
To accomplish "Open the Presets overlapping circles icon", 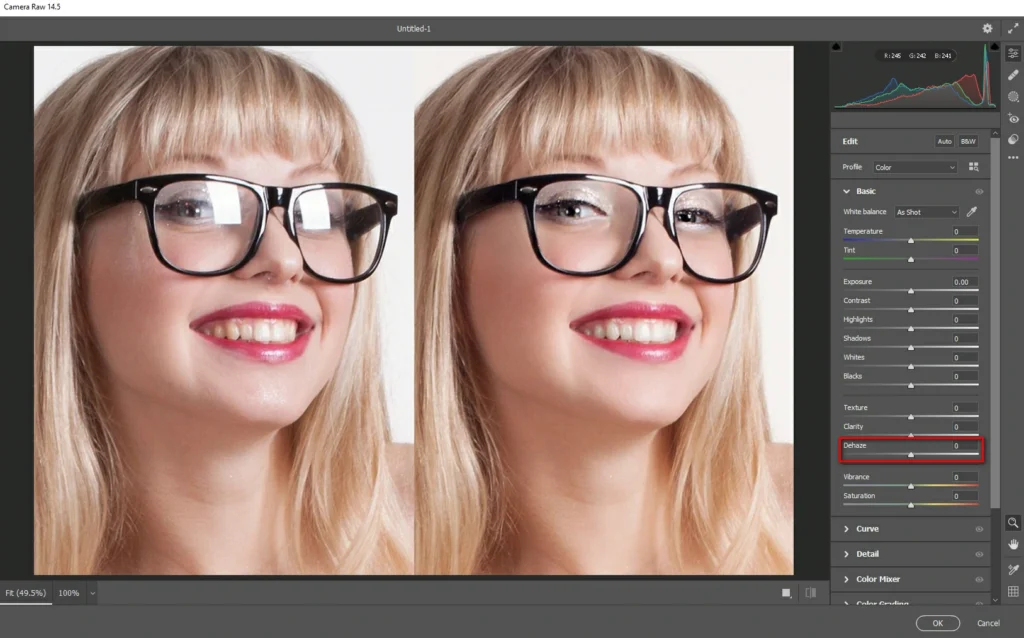I will 1013,139.
